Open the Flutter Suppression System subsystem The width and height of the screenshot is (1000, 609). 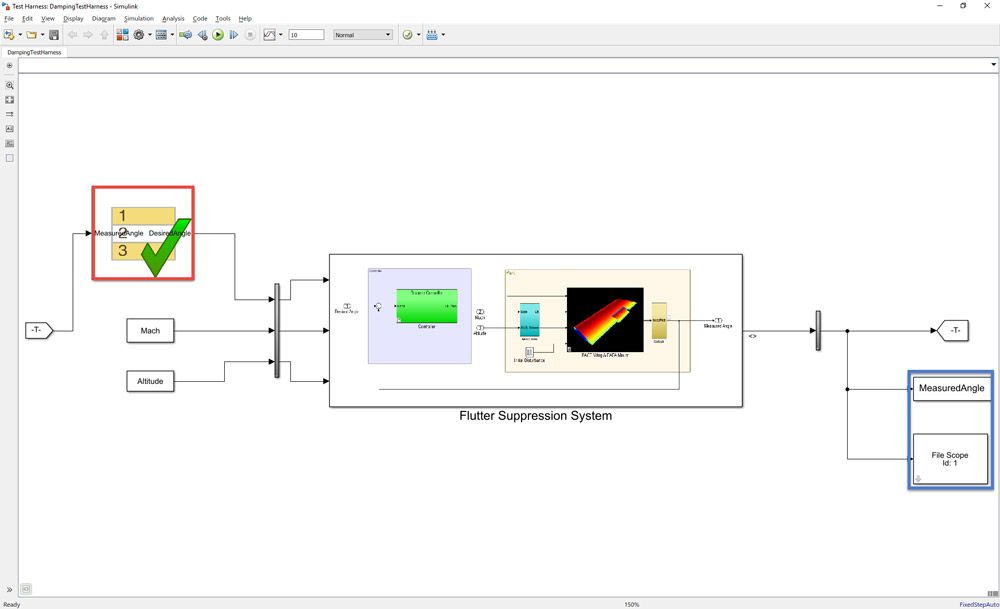(536, 330)
